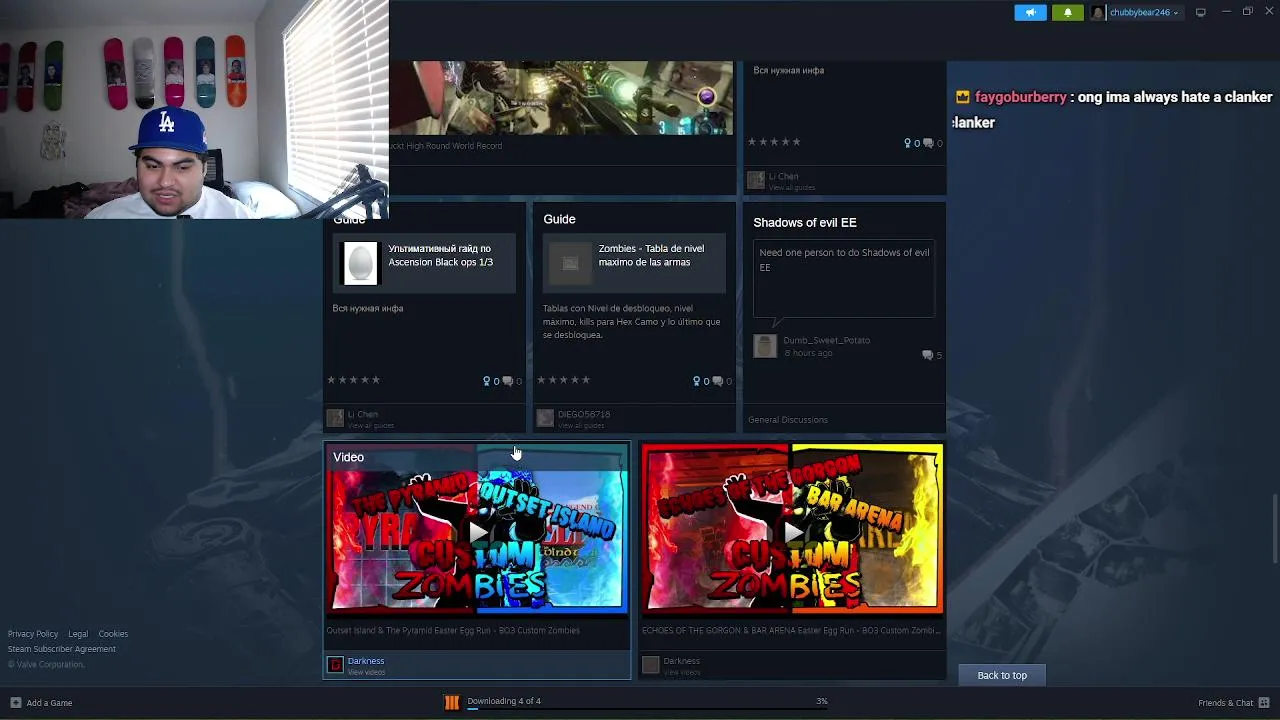Click the comments icon on Ascension guide
Image resolution: width=1280 pixels, height=720 pixels.
507,381
